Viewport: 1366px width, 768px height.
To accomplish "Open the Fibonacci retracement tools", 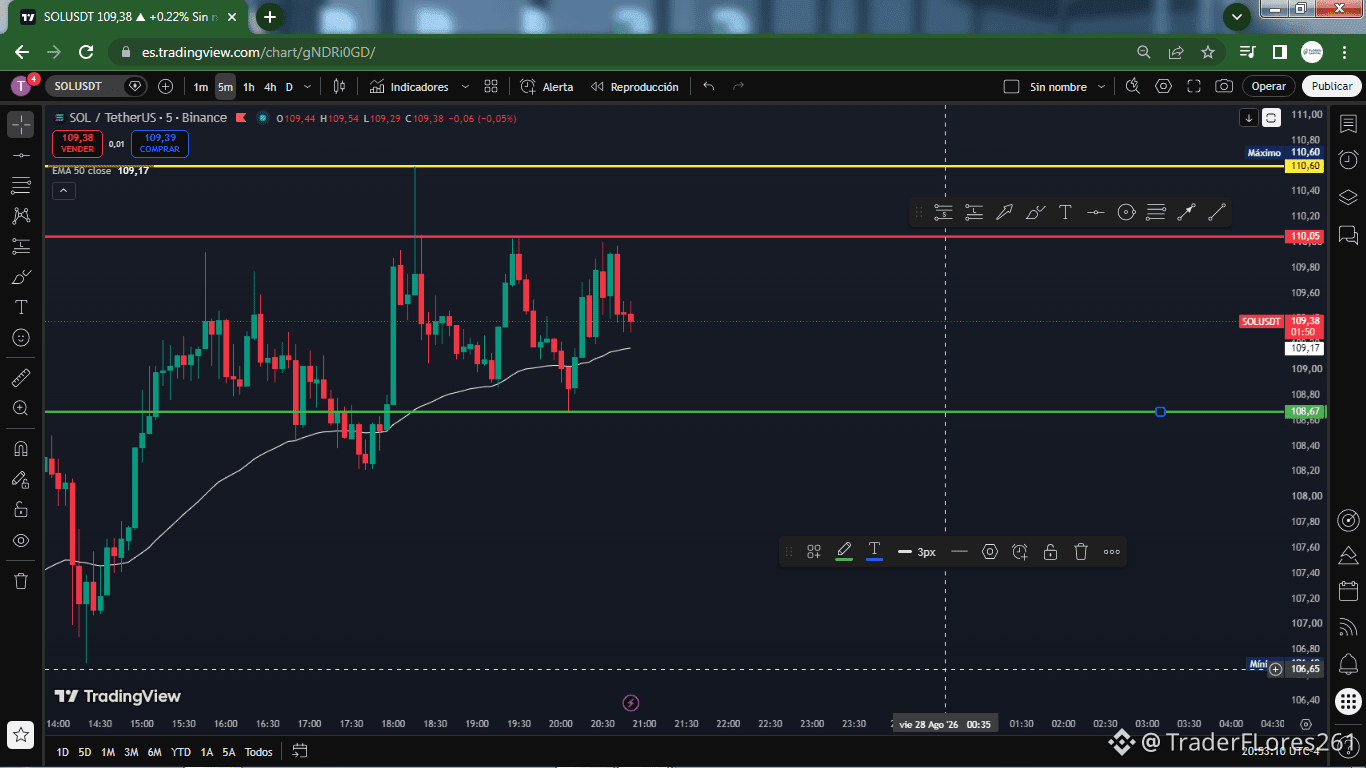I will (x=20, y=185).
